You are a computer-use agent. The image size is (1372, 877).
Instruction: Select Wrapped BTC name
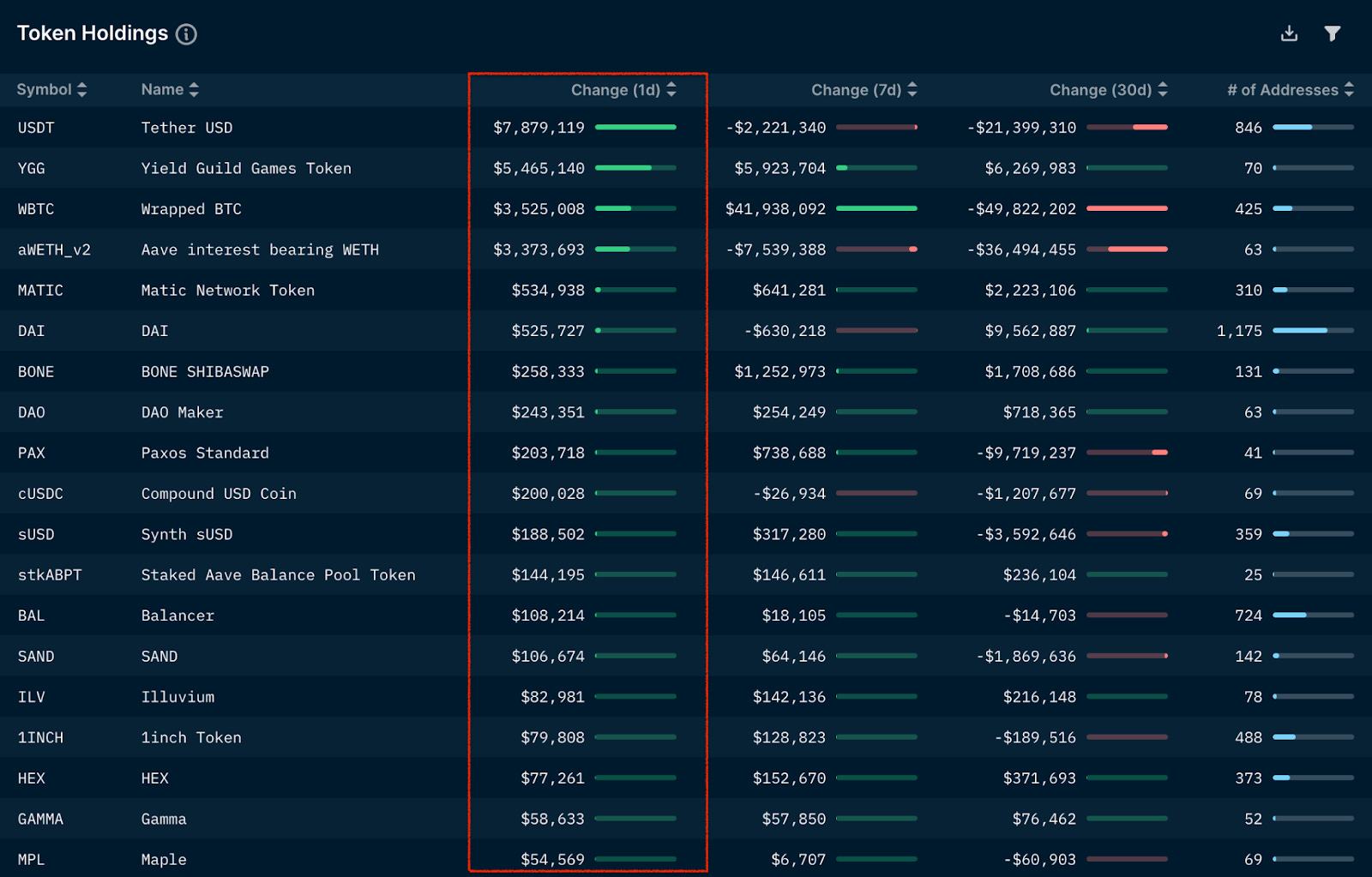(x=191, y=209)
